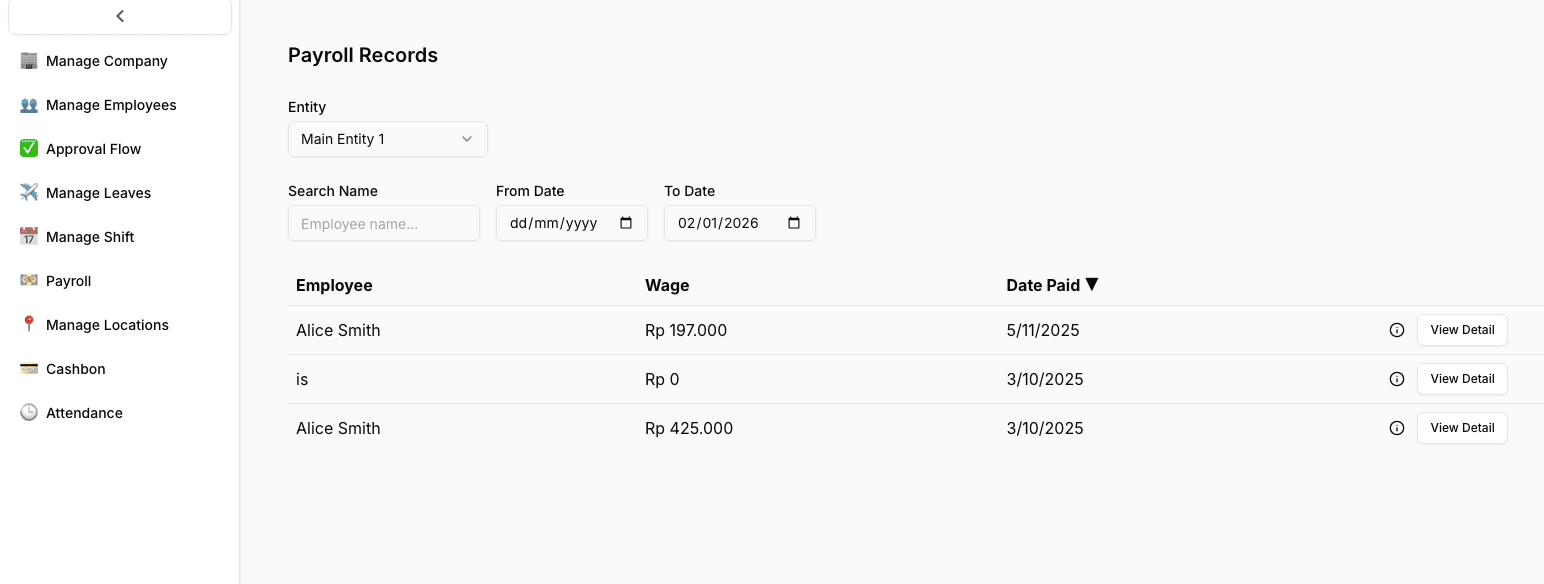Open the Entity dropdown showing Main Entity 1
Image resolution: width=1544 pixels, height=584 pixels.
tap(387, 139)
